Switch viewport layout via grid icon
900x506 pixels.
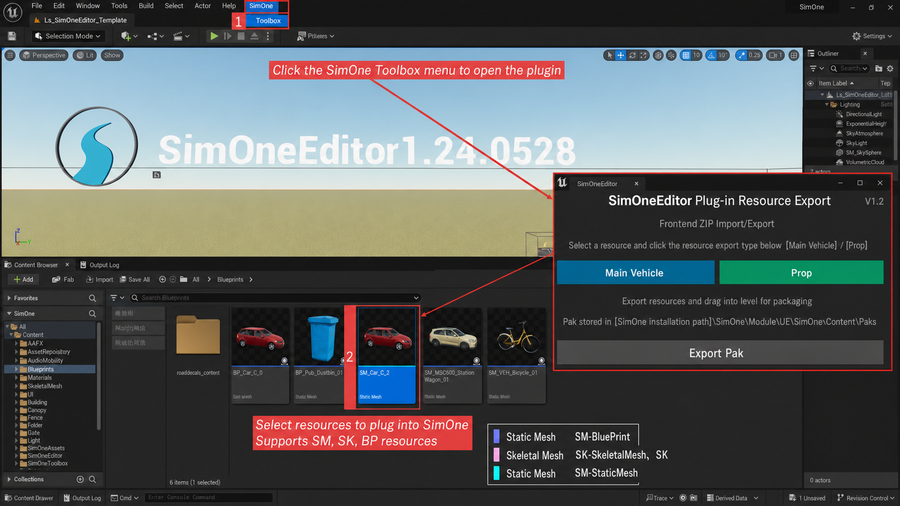coord(794,55)
